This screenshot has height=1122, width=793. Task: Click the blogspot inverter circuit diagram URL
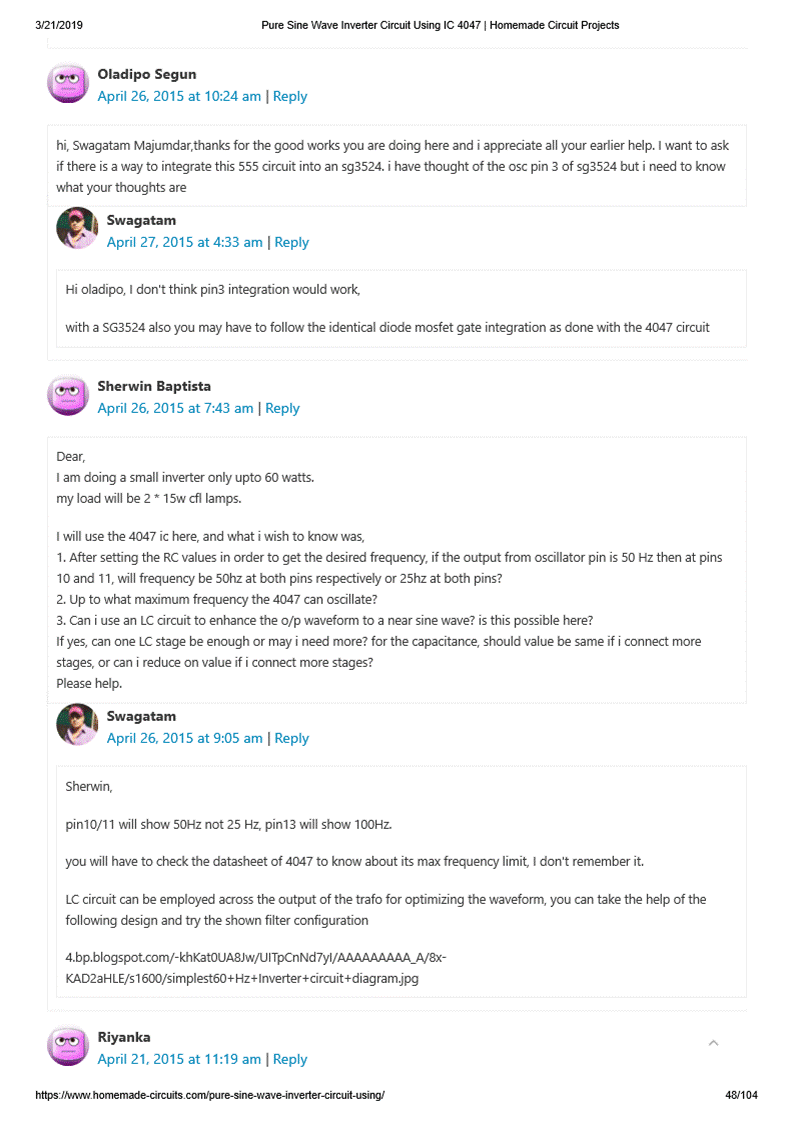[x=255, y=968]
